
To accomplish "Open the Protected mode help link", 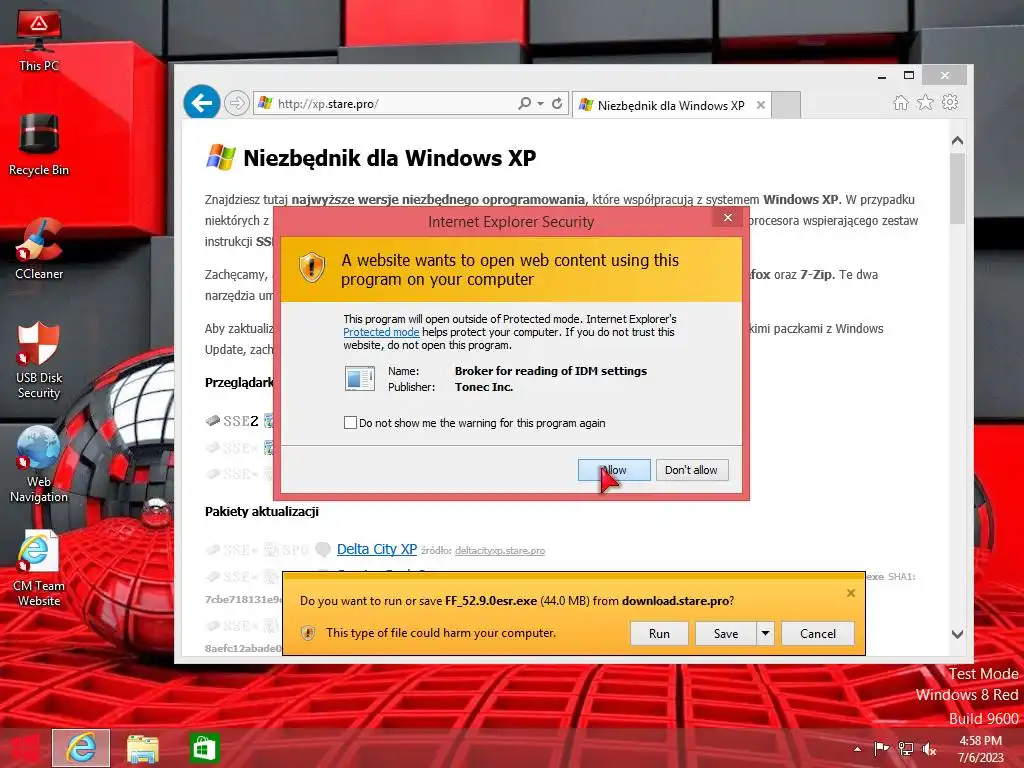I will point(381,332).
